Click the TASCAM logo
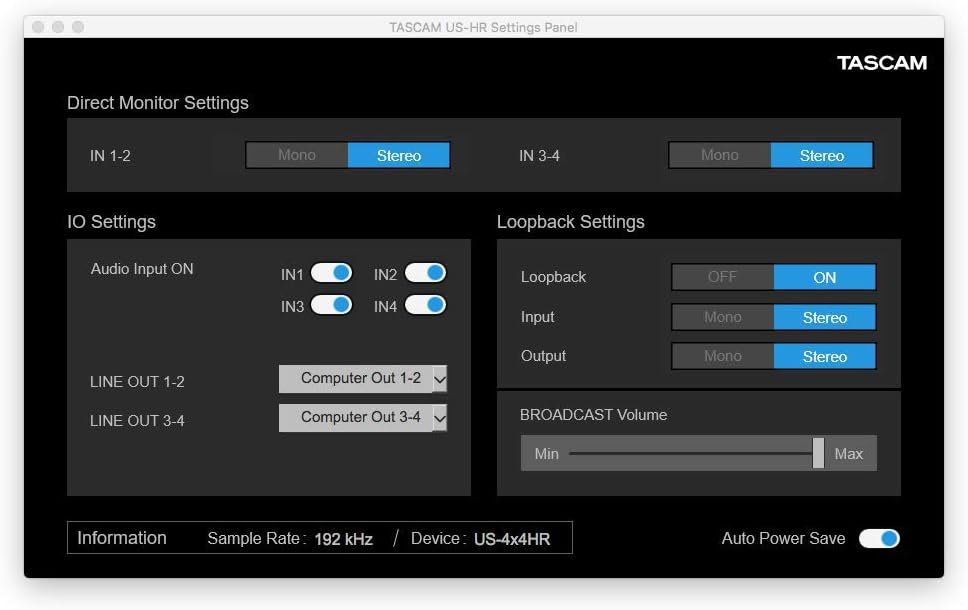 [881, 63]
